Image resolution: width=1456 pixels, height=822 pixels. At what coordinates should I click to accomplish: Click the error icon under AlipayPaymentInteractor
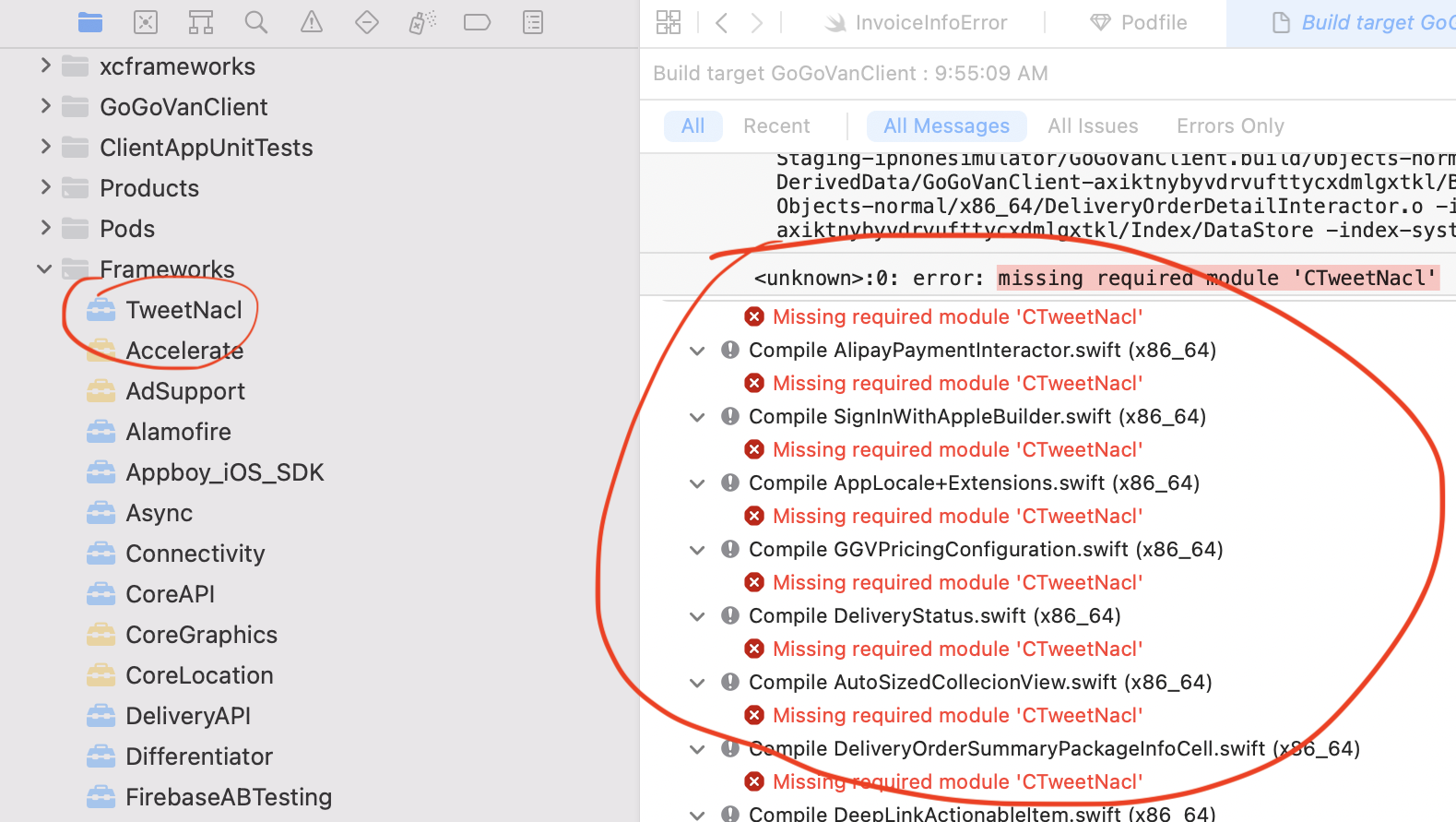click(754, 383)
